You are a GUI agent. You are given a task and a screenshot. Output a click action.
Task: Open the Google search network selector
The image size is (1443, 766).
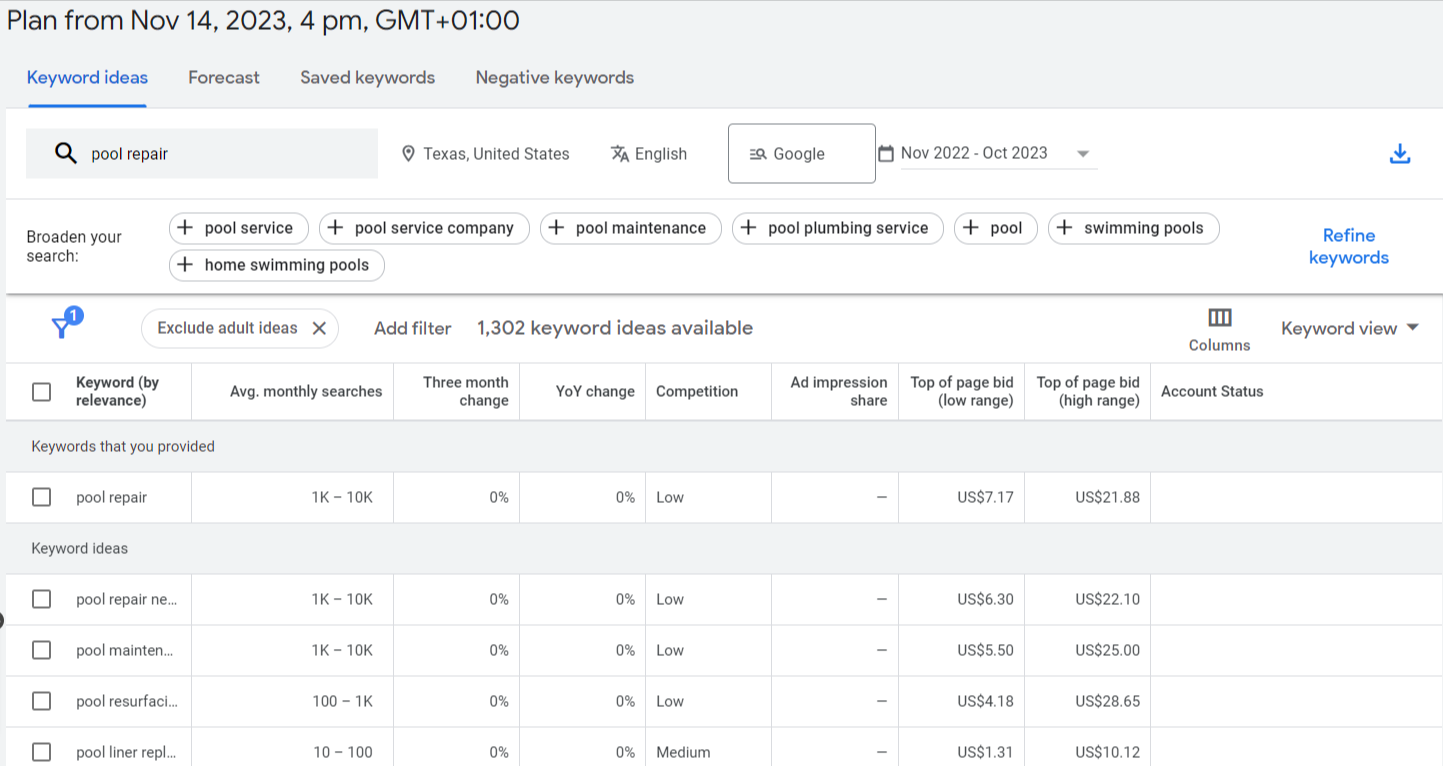click(801, 154)
